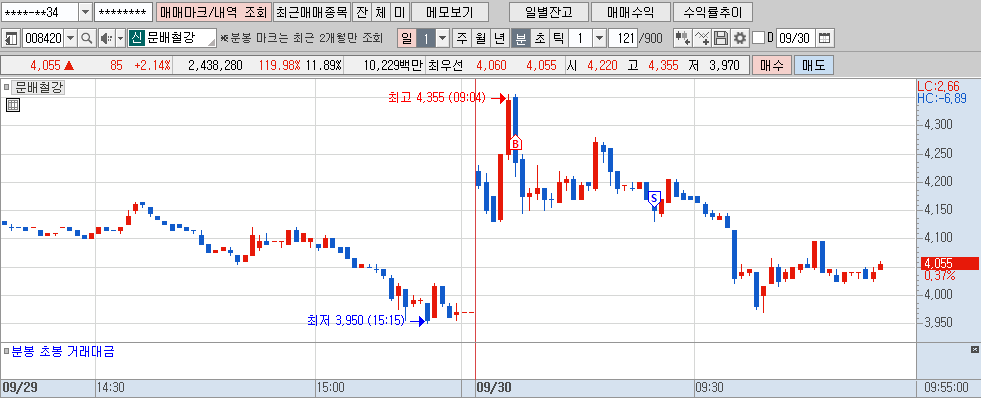Screen dimensions: 981x398
Task: Click the red 매수 buy button
Action: point(771,65)
